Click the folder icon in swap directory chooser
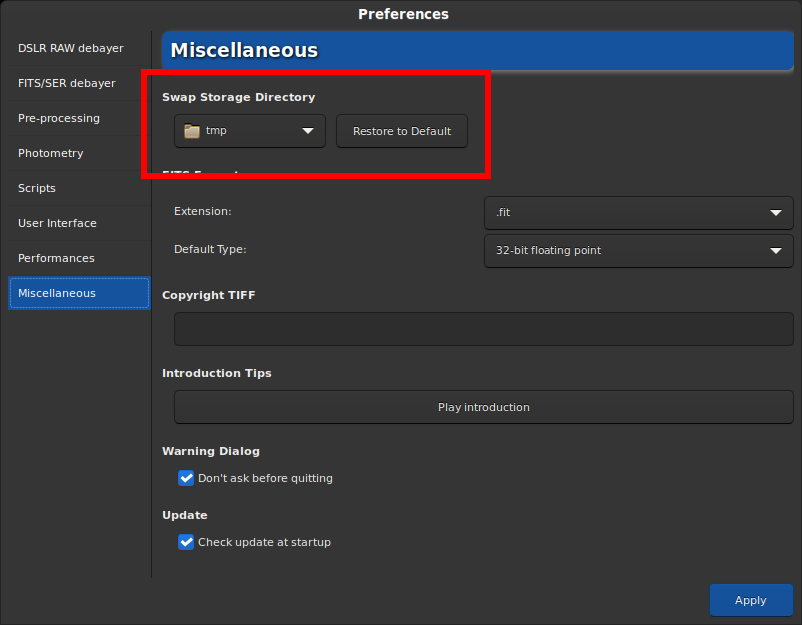This screenshot has height=625, width=802. tap(192, 131)
